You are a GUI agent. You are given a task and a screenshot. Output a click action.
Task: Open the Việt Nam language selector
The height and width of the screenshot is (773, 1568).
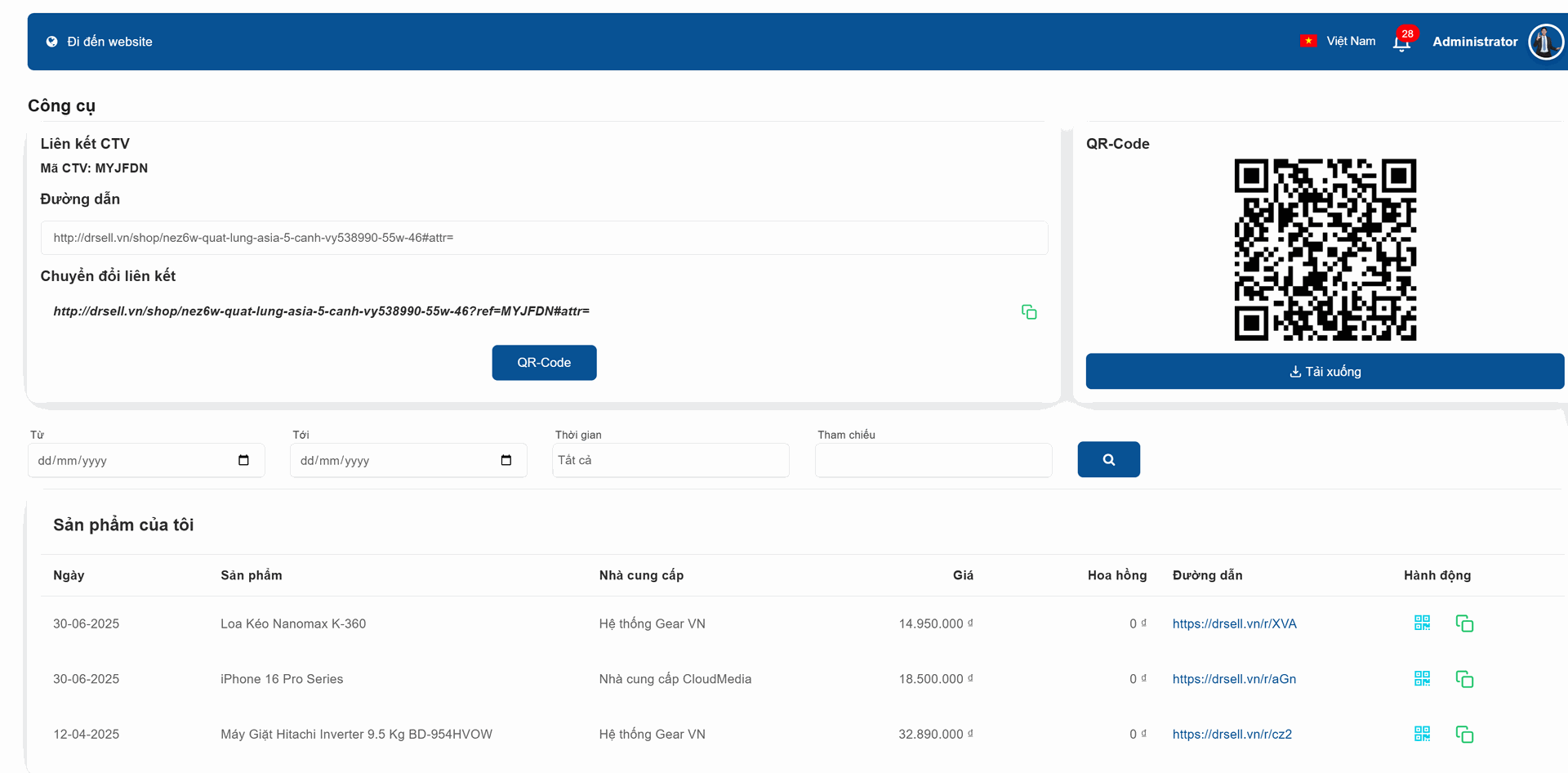[1351, 41]
